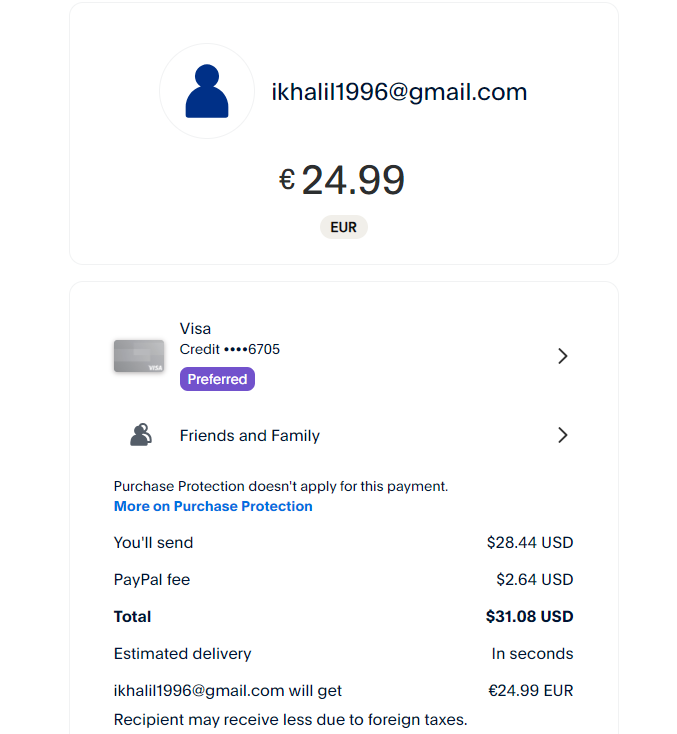Click the Visa card name text
This screenshot has height=734, width=677.
195,329
